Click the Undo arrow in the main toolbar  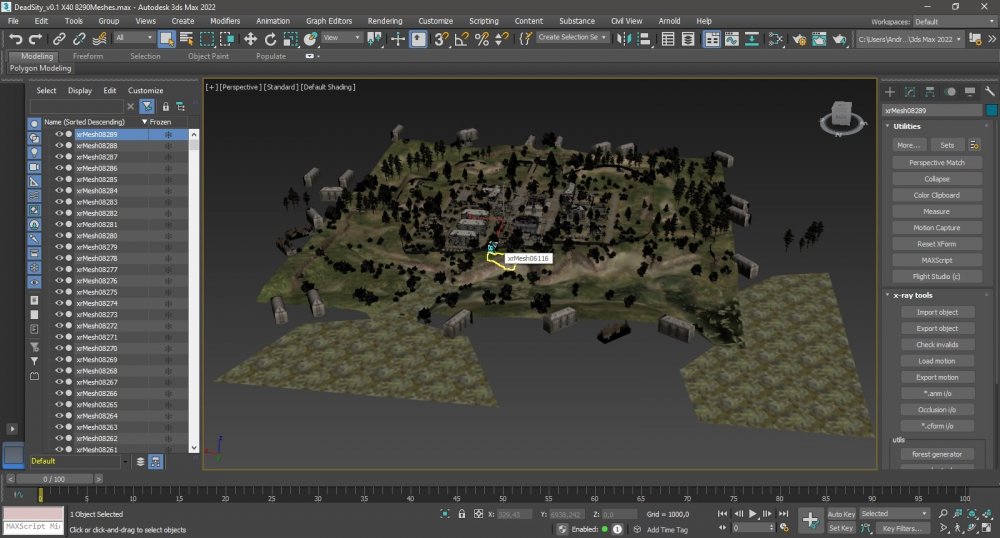click(x=15, y=38)
